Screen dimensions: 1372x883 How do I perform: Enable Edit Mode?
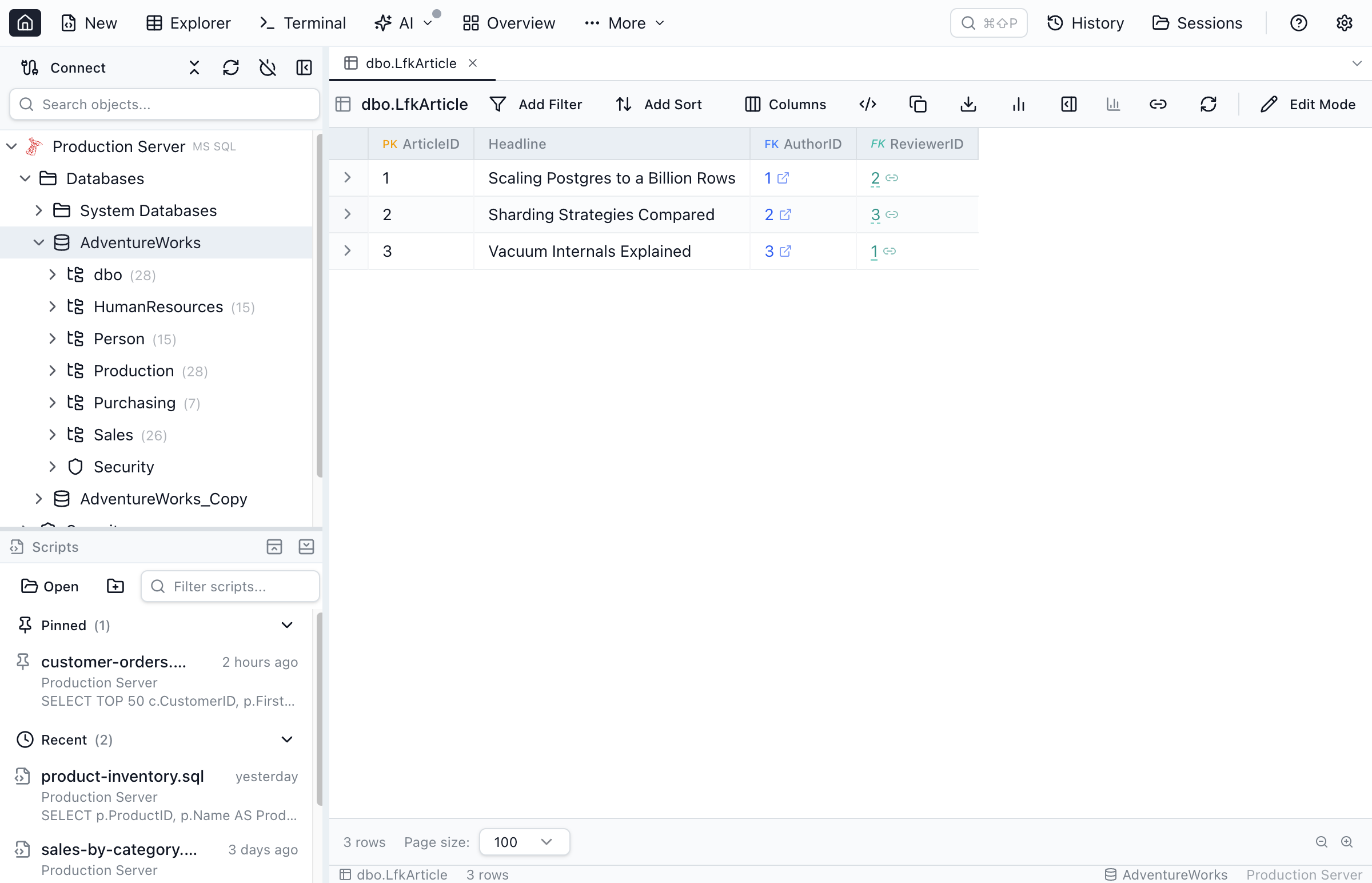click(1309, 104)
